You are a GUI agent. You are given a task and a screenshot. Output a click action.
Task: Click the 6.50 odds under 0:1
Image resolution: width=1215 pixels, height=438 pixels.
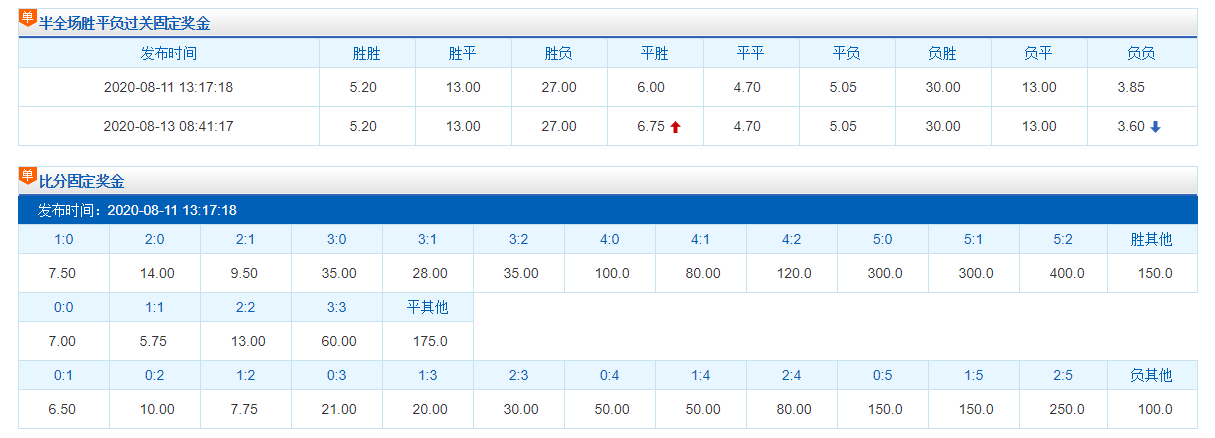click(x=63, y=409)
